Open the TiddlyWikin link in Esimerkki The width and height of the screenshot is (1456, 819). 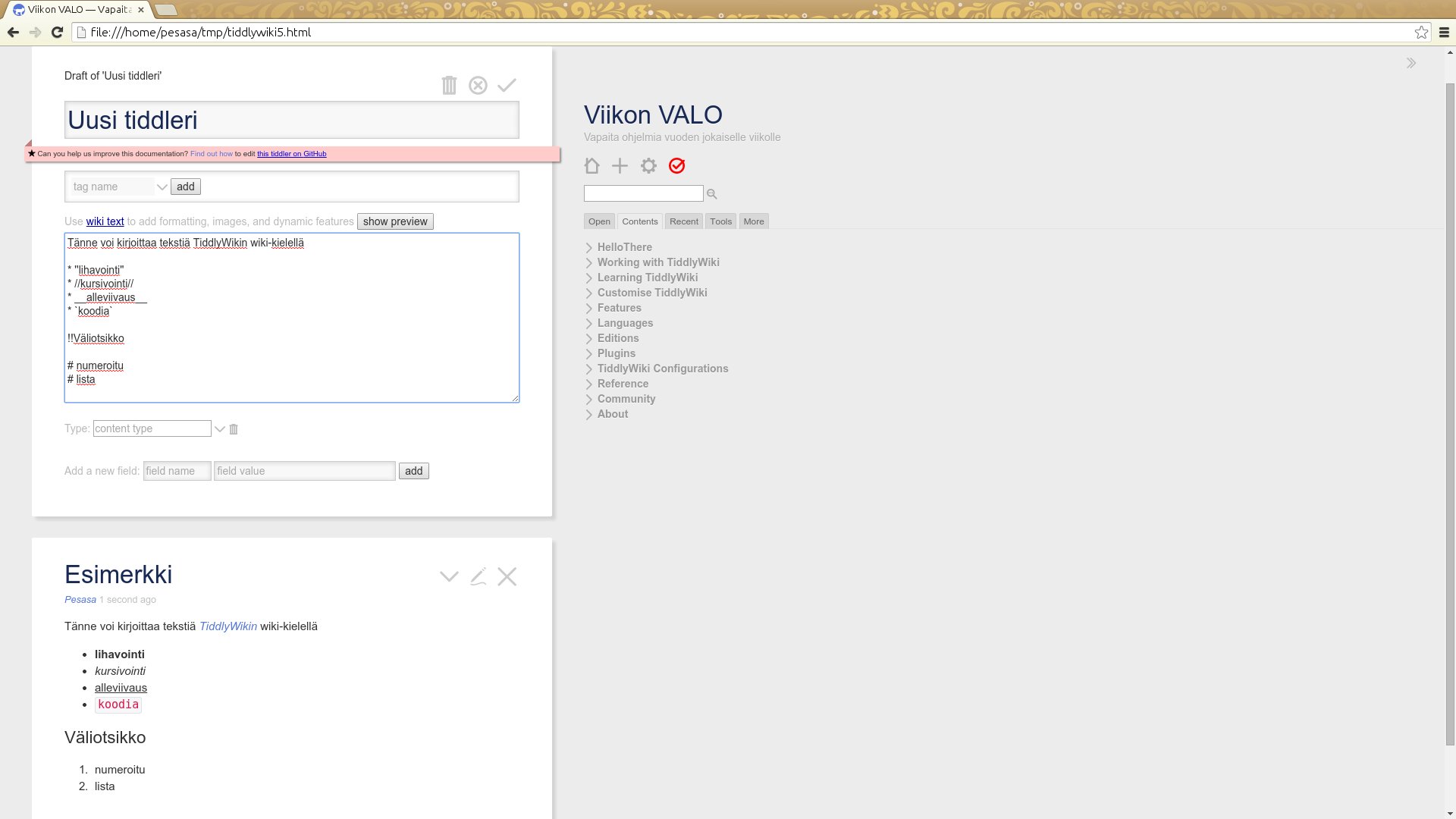(x=228, y=626)
